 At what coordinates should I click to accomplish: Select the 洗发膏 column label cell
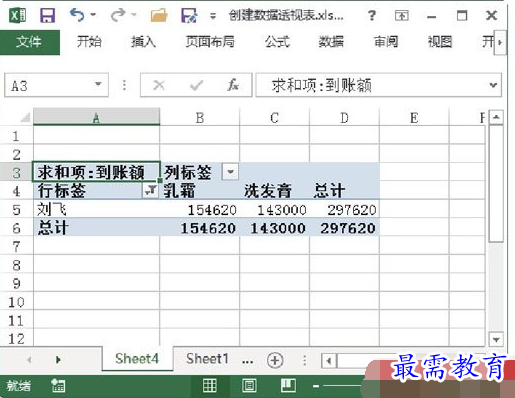click(x=274, y=191)
